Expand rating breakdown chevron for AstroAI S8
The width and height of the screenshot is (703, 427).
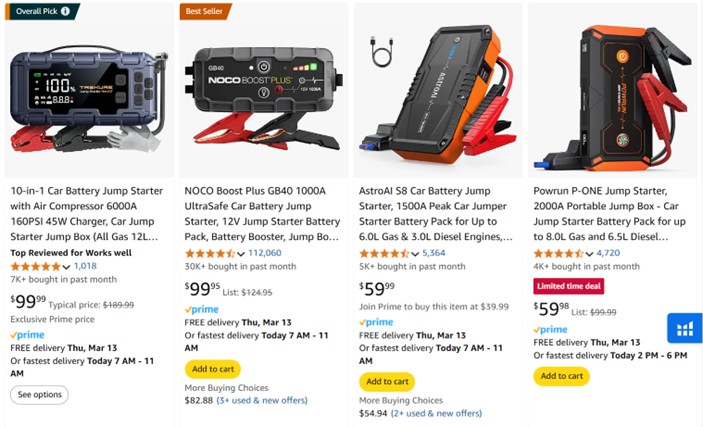tap(414, 254)
